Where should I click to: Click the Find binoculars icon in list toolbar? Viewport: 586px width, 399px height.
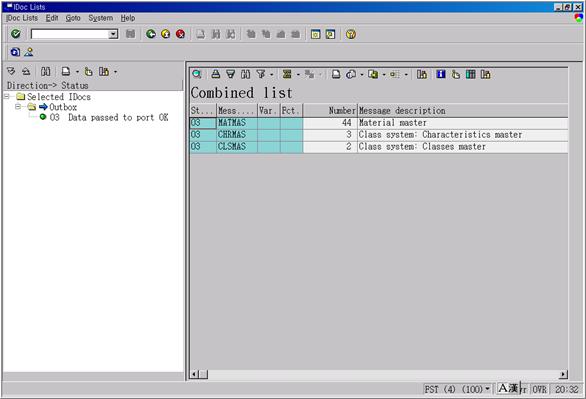(x=246, y=74)
